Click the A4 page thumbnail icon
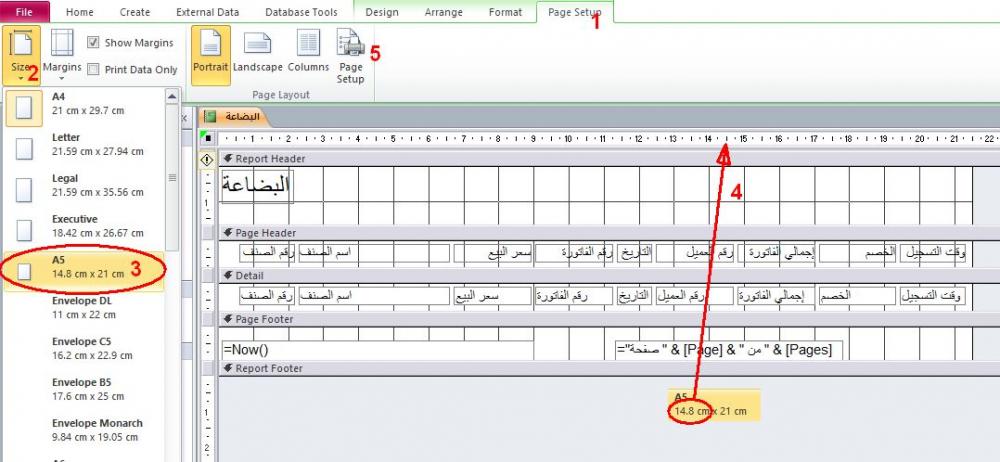1000x462 pixels. (24, 108)
